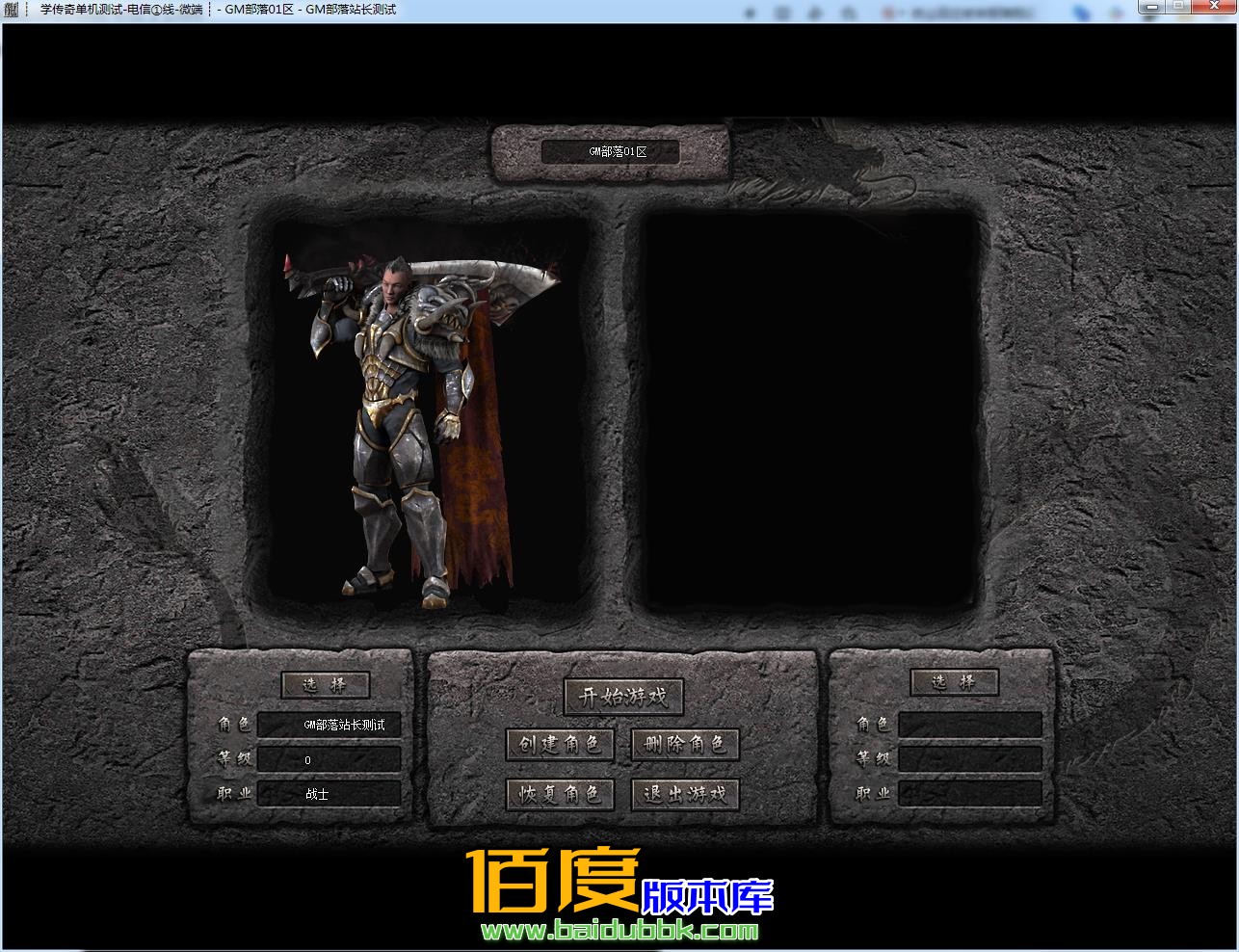Click the left character name field GM部落站长测试

pyautogui.click(x=330, y=725)
